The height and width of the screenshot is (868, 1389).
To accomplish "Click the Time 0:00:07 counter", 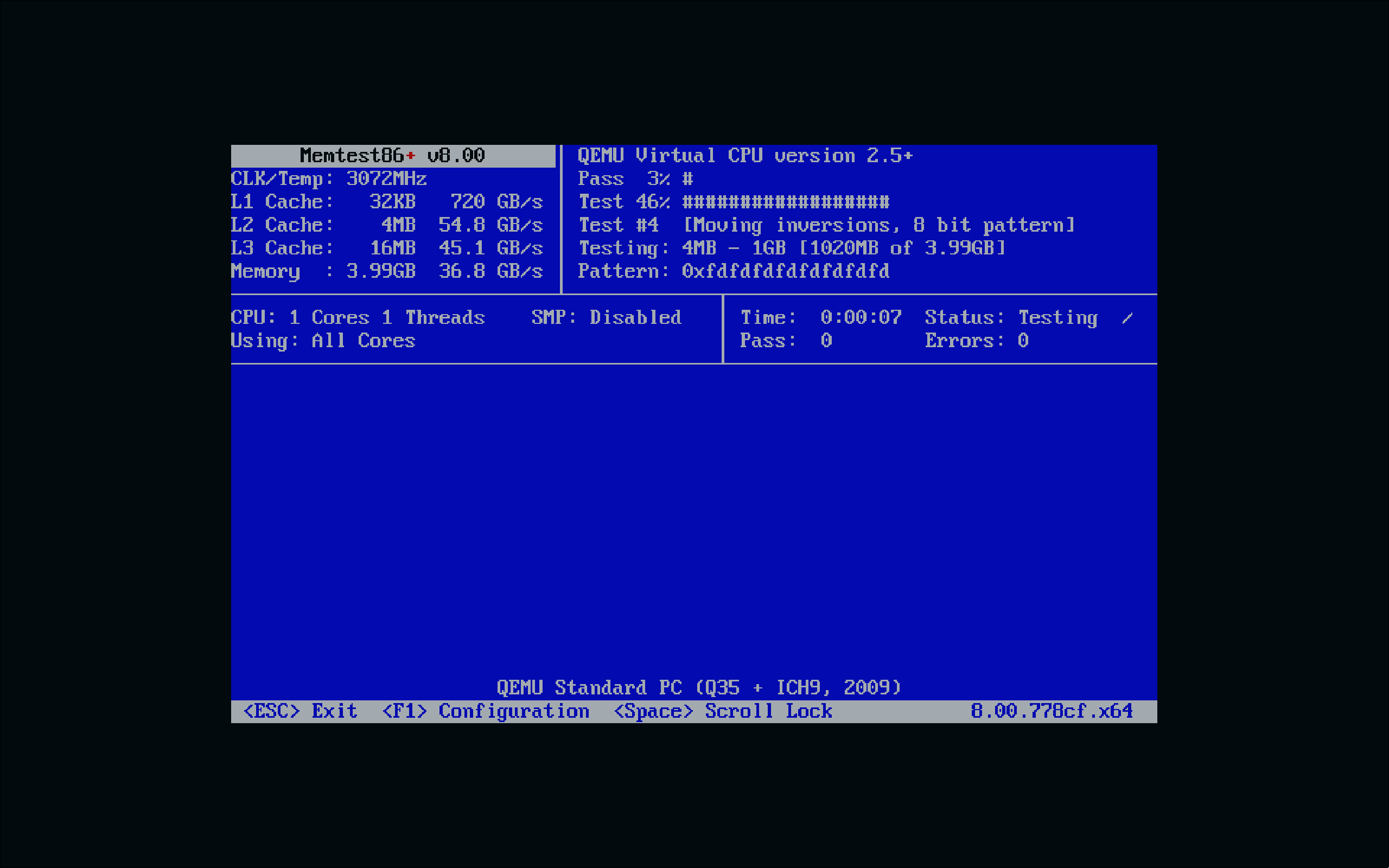I will tap(821, 317).
